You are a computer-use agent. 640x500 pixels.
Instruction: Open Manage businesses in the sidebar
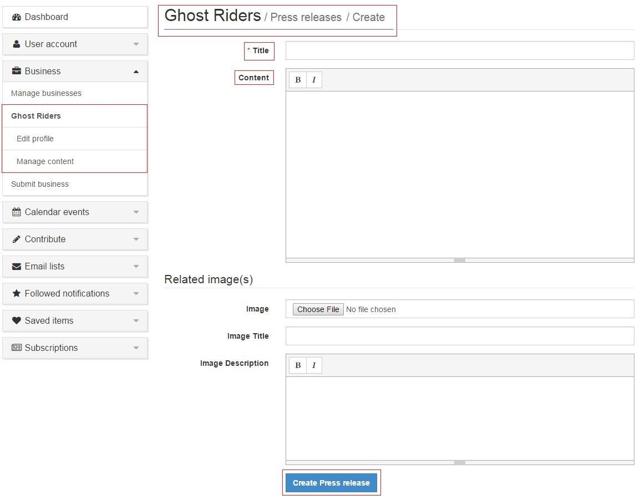[x=75, y=93]
